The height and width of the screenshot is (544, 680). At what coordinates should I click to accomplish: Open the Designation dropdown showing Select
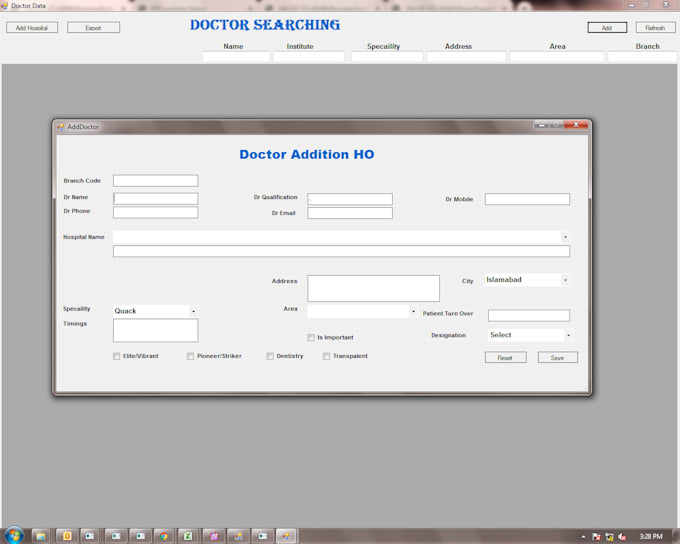pyautogui.click(x=568, y=335)
